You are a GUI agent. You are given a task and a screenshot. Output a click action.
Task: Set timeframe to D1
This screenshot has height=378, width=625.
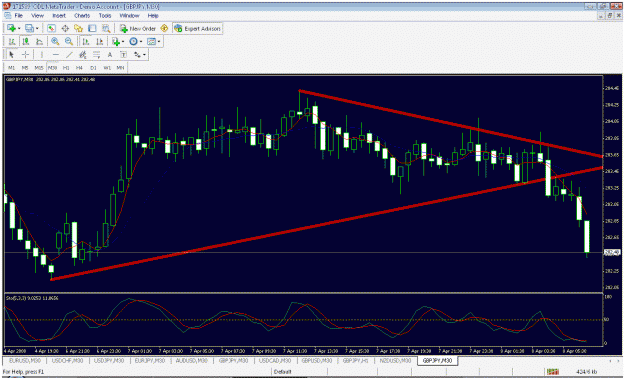[93, 68]
